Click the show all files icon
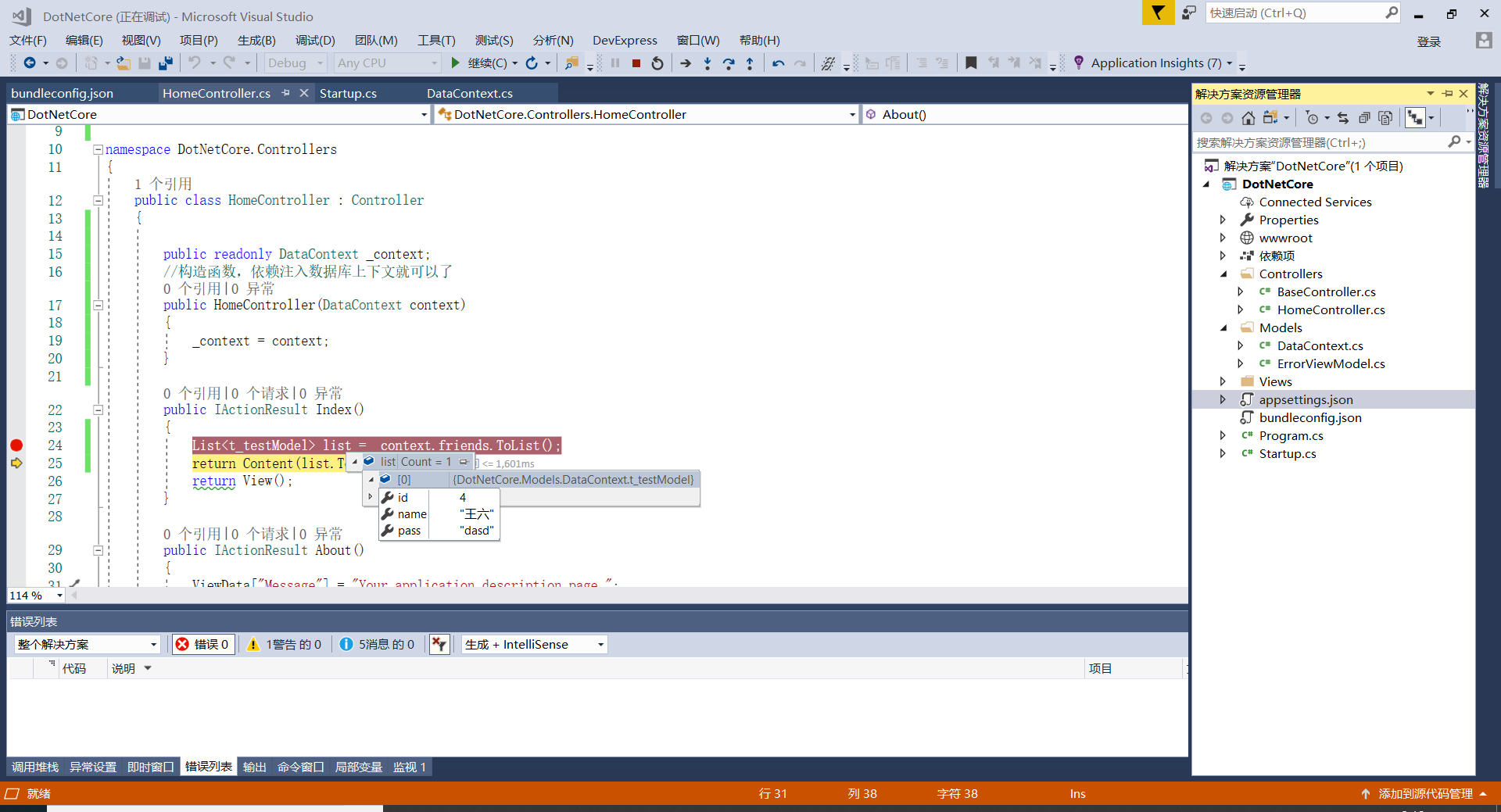 (x=1385, y=118)
